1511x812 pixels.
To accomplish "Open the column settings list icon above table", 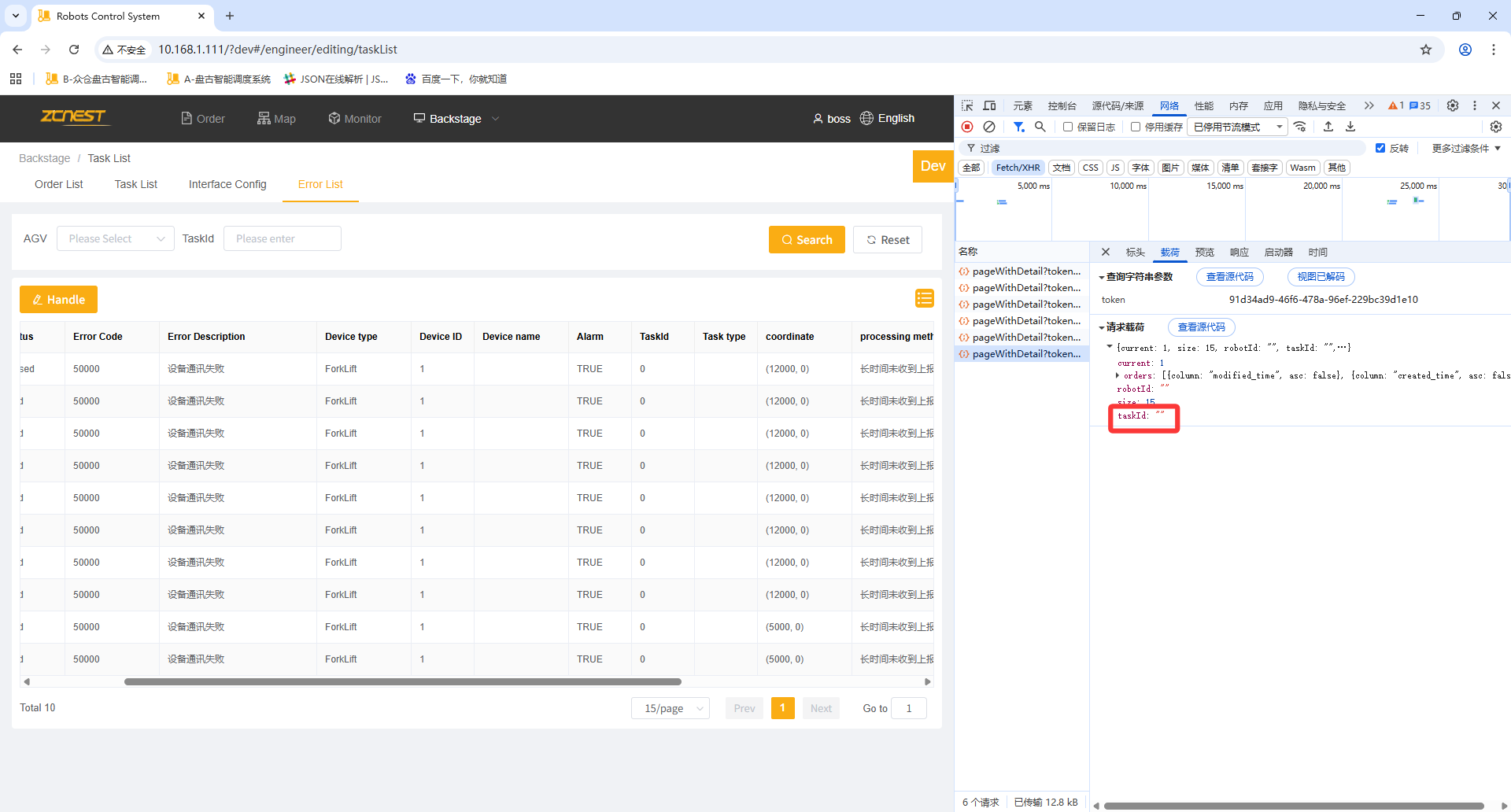I will coord(924,298).
